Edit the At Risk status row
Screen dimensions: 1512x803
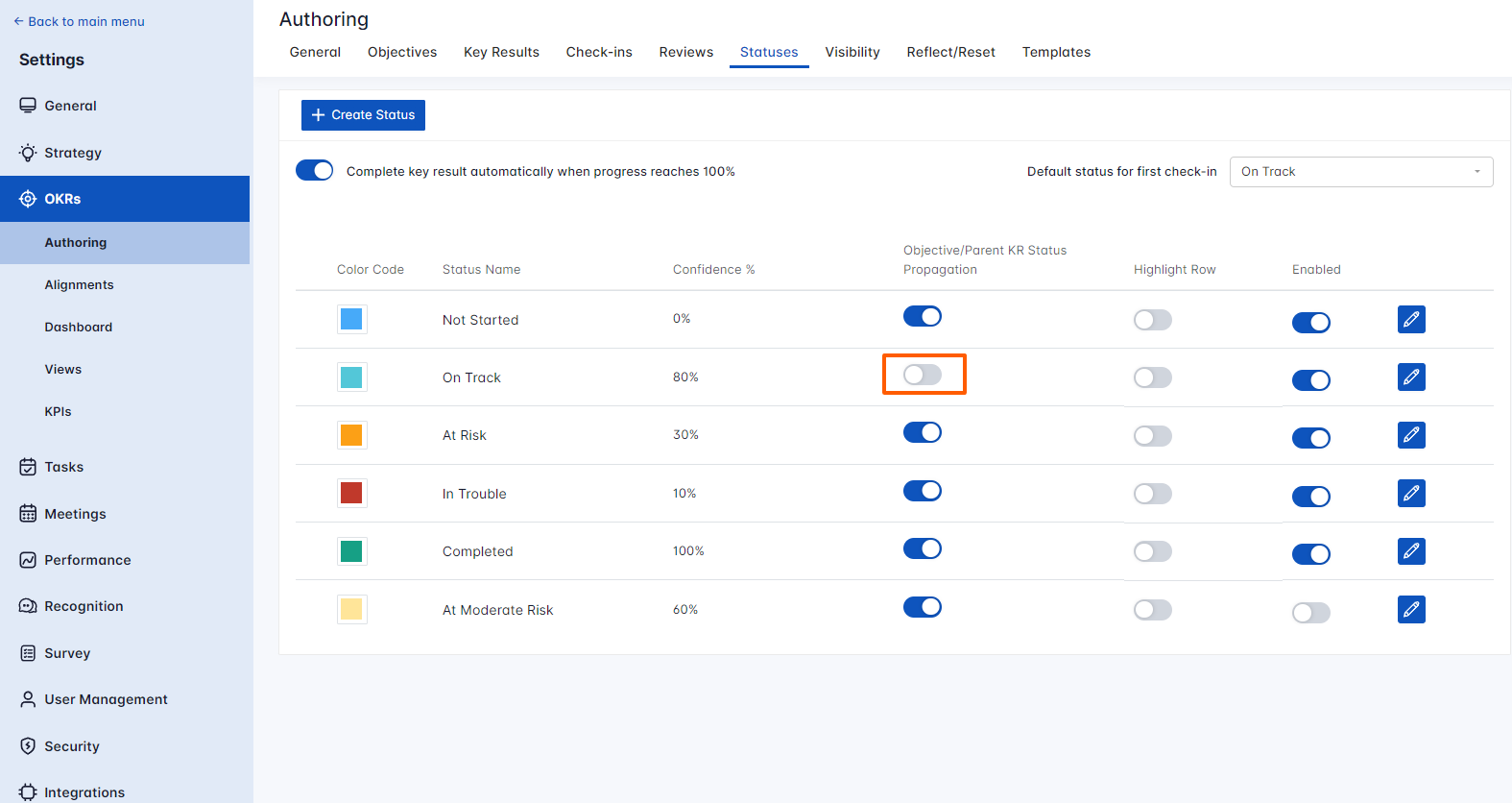[x=1410, y=435]
